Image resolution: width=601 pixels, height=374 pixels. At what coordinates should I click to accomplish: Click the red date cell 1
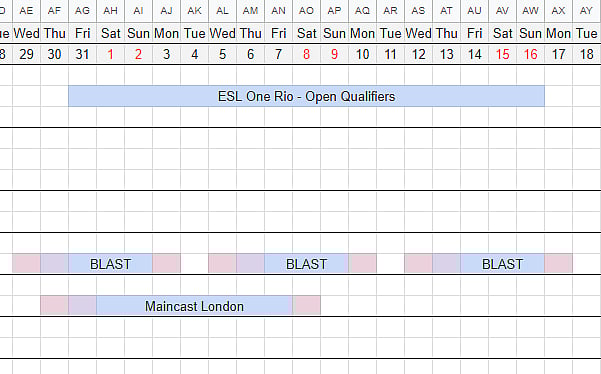pos(110,54)
